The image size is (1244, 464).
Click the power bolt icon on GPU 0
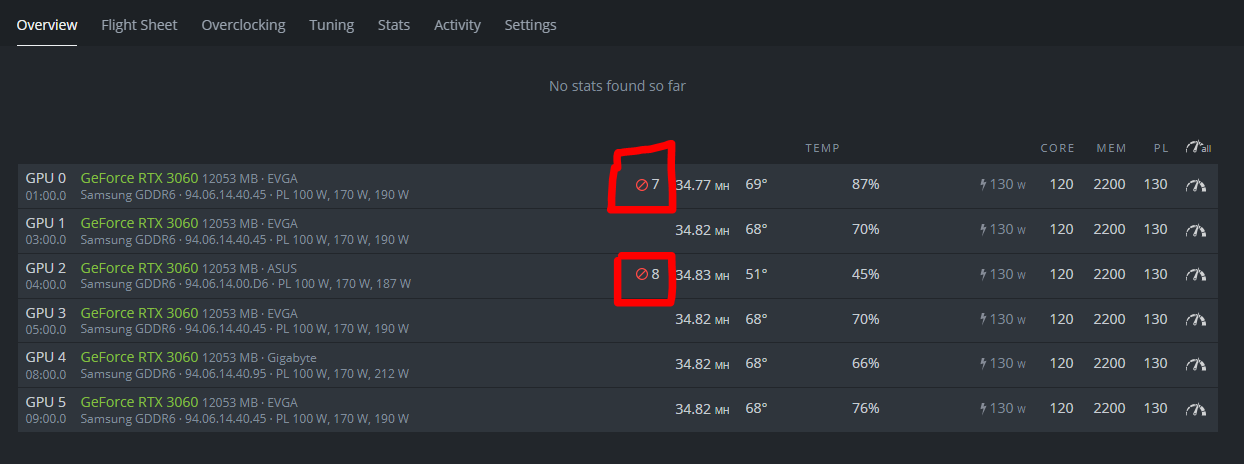[x=984, y=185]
